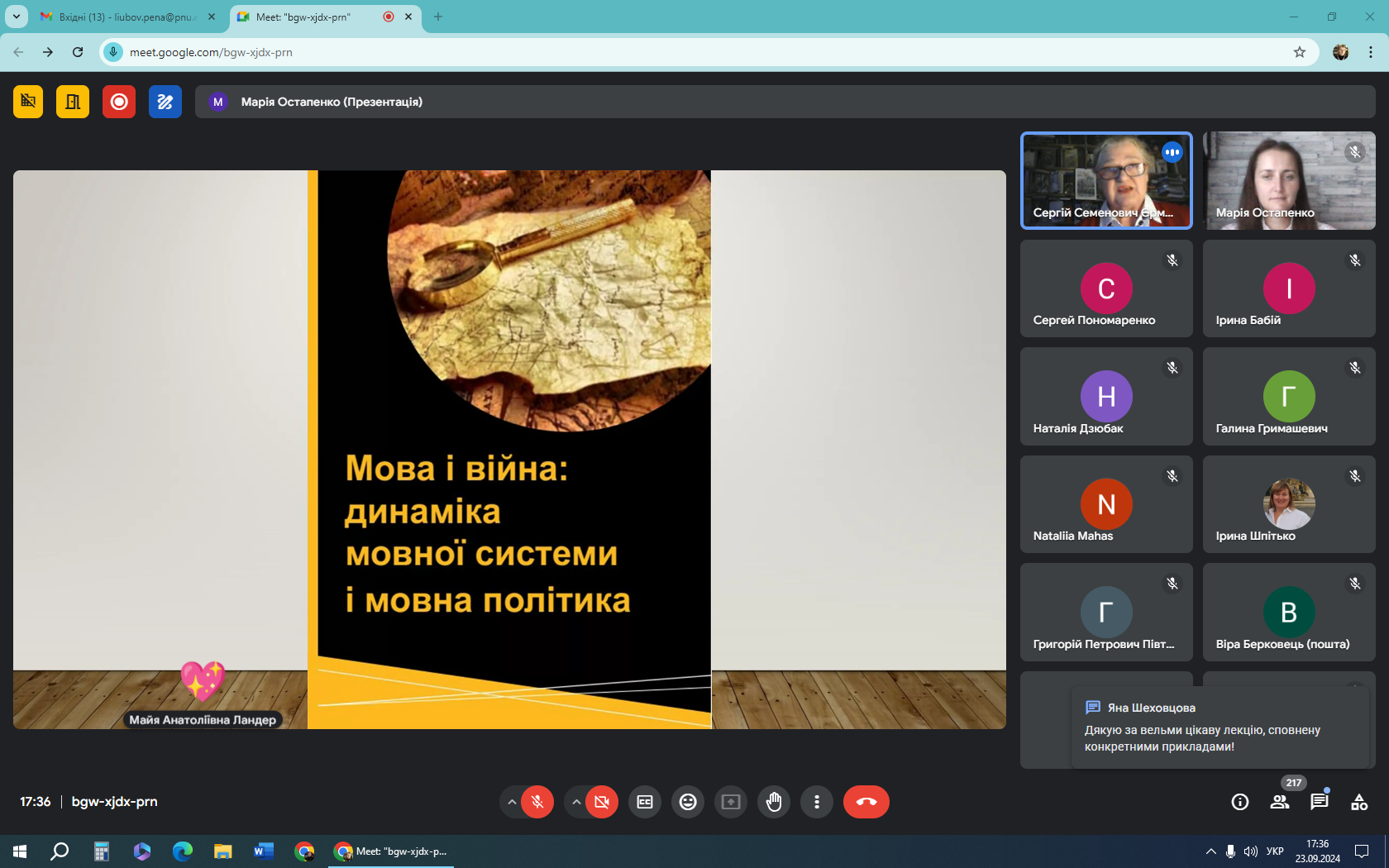The height and width of the screenshot is (868, 1389).
Task: Expand video settings arrow next to camera
Action: tap(576, 802)
